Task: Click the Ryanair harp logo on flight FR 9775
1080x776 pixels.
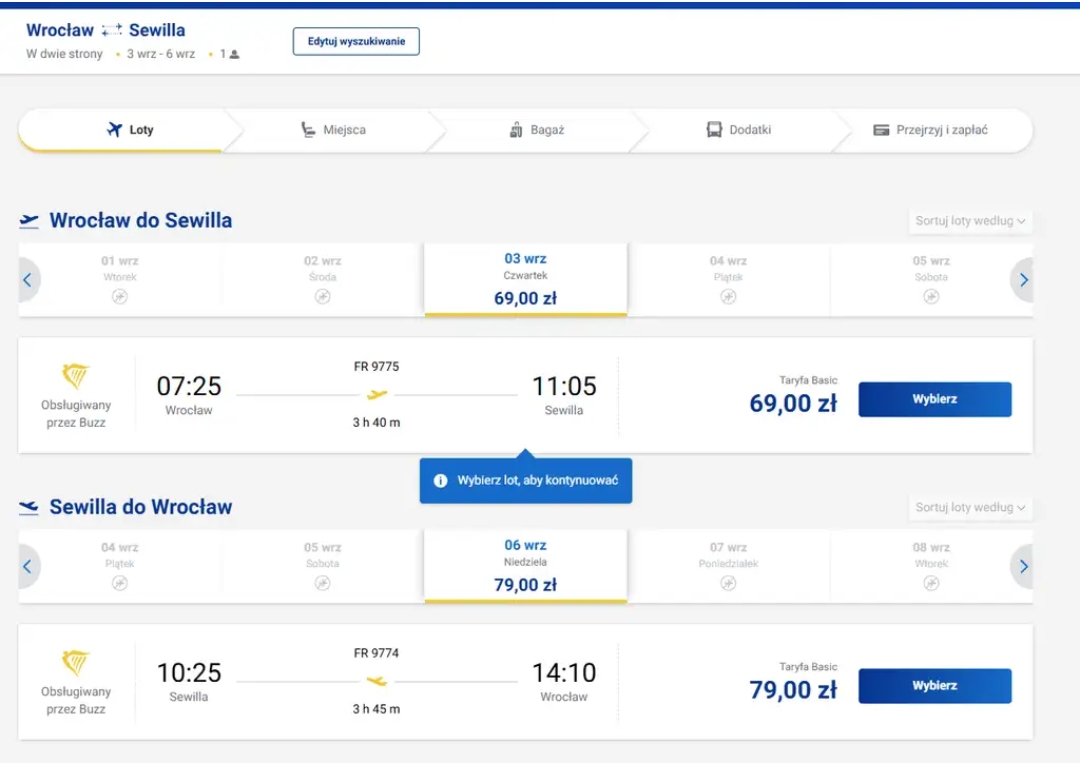Action: (x=76, y=376)
